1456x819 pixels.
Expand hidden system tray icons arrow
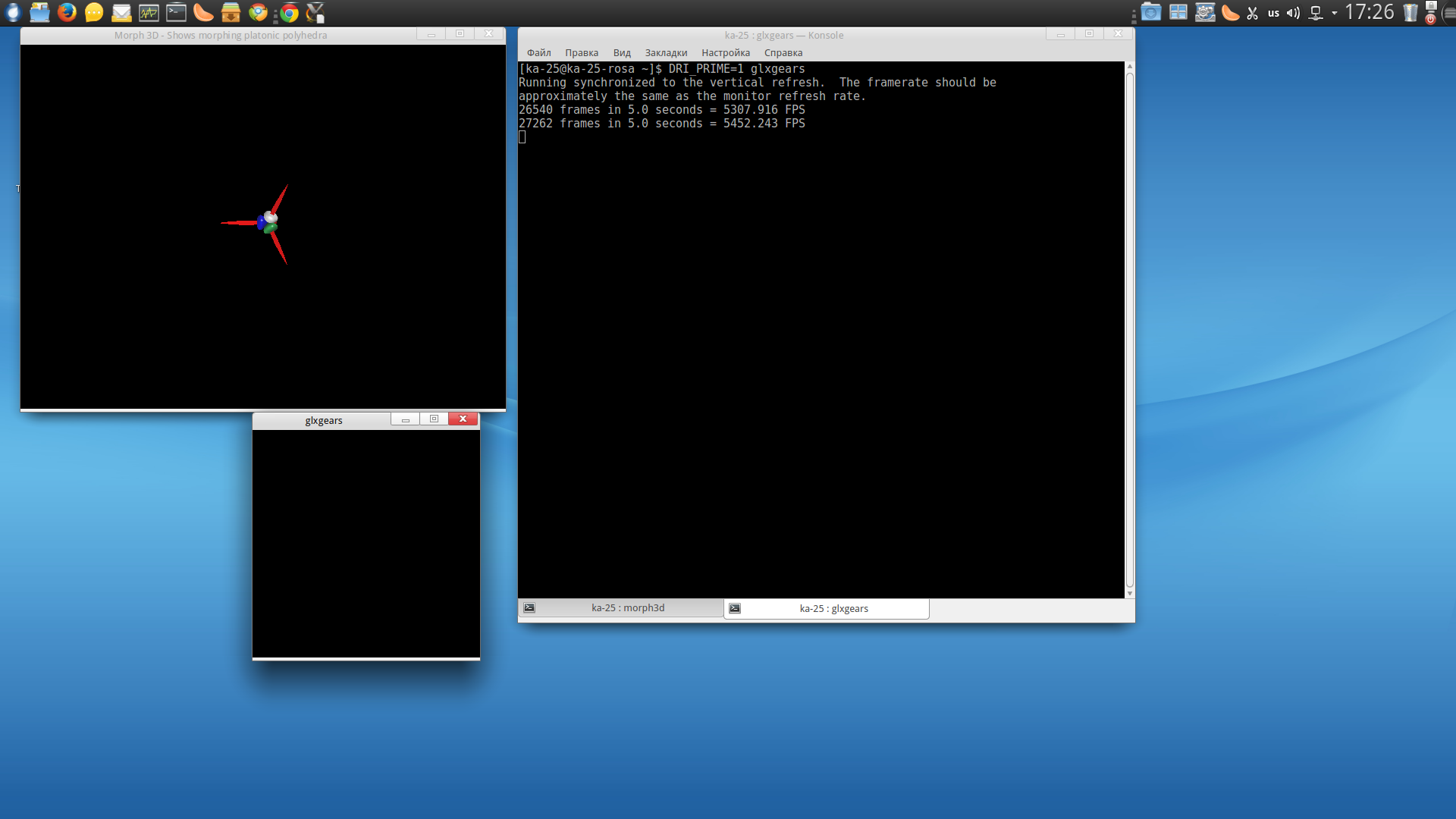[x=1334, y=13]
